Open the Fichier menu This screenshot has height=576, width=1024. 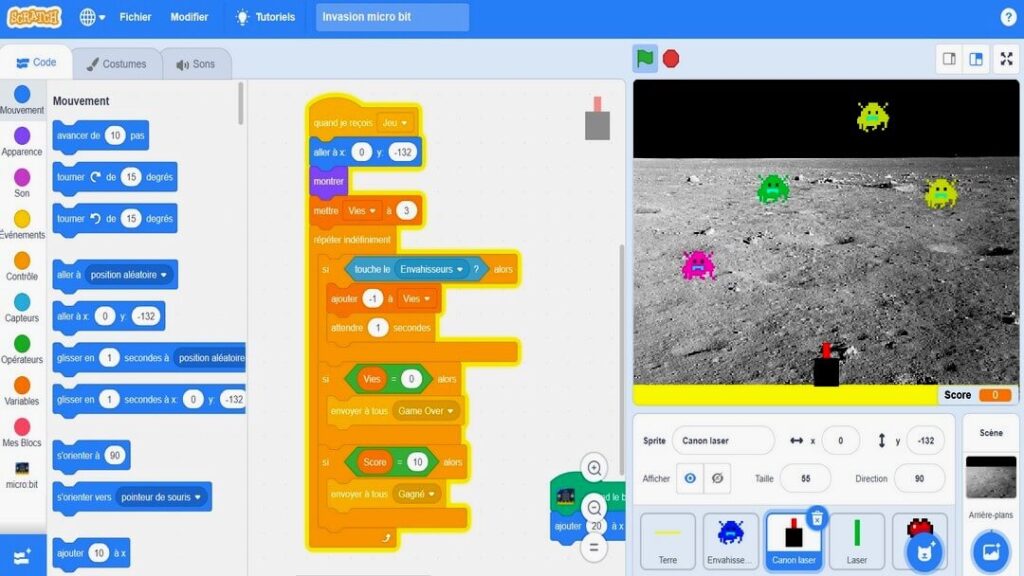pyautogui.click(x=135, y=16)
